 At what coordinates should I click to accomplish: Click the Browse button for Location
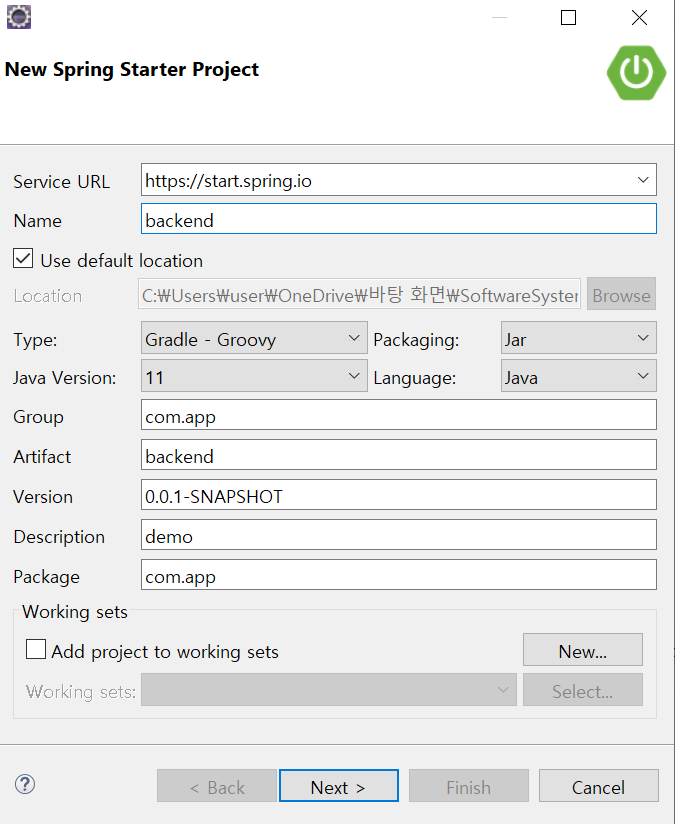tap(621, 295)
